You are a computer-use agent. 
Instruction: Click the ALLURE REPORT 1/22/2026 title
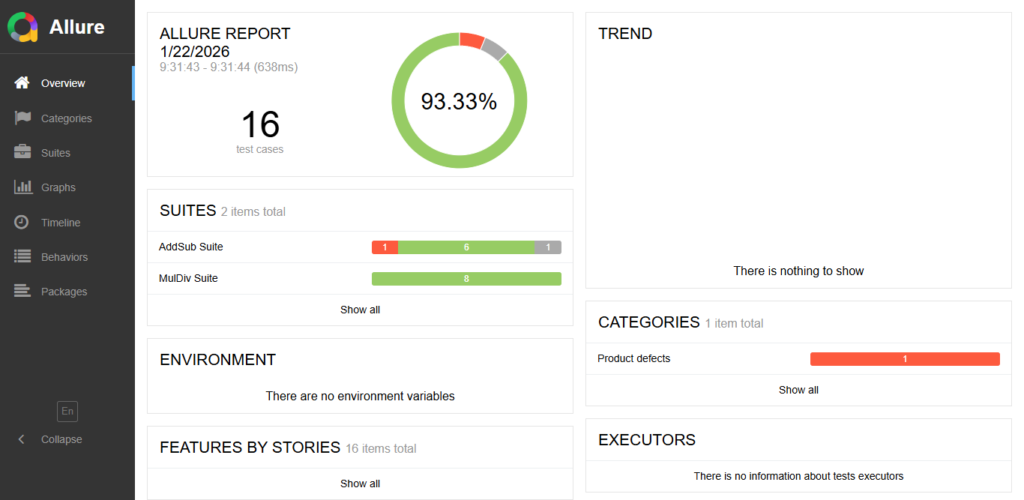tap(225, 42)
